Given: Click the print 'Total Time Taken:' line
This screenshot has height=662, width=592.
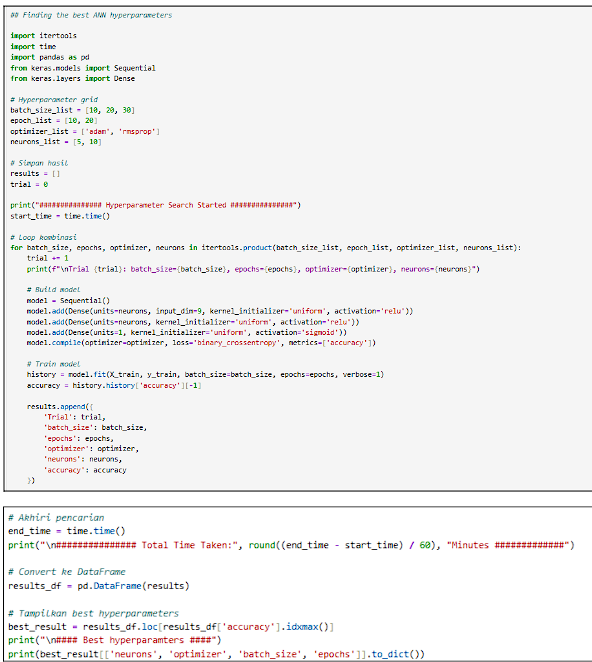Looking at the screenshot, I should 291,545.
